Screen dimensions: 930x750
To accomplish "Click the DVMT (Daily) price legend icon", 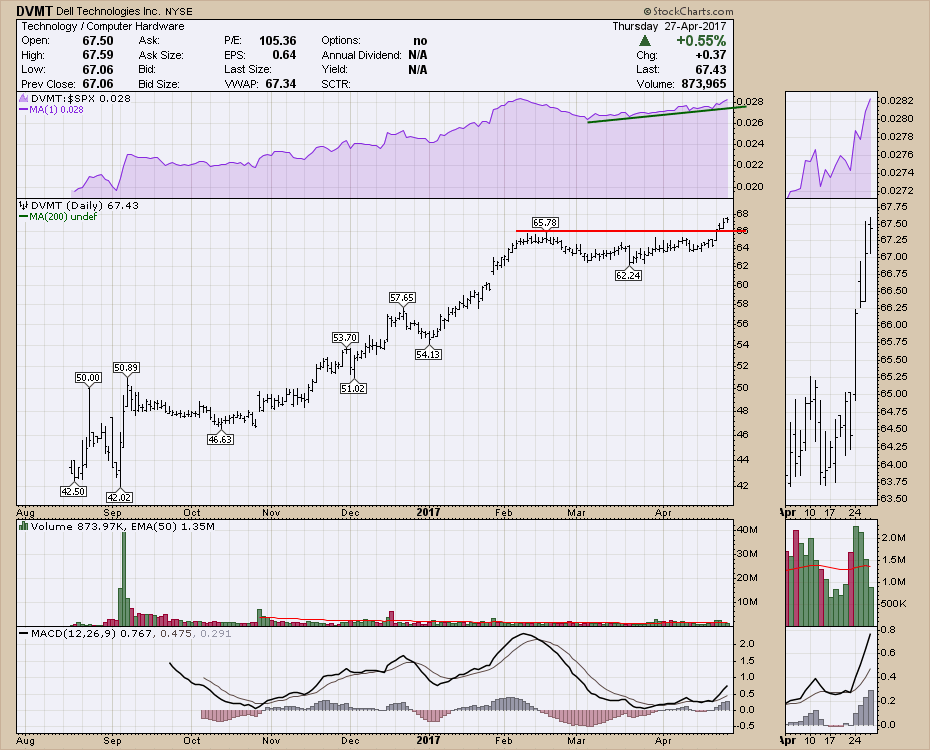I will 23,205.
